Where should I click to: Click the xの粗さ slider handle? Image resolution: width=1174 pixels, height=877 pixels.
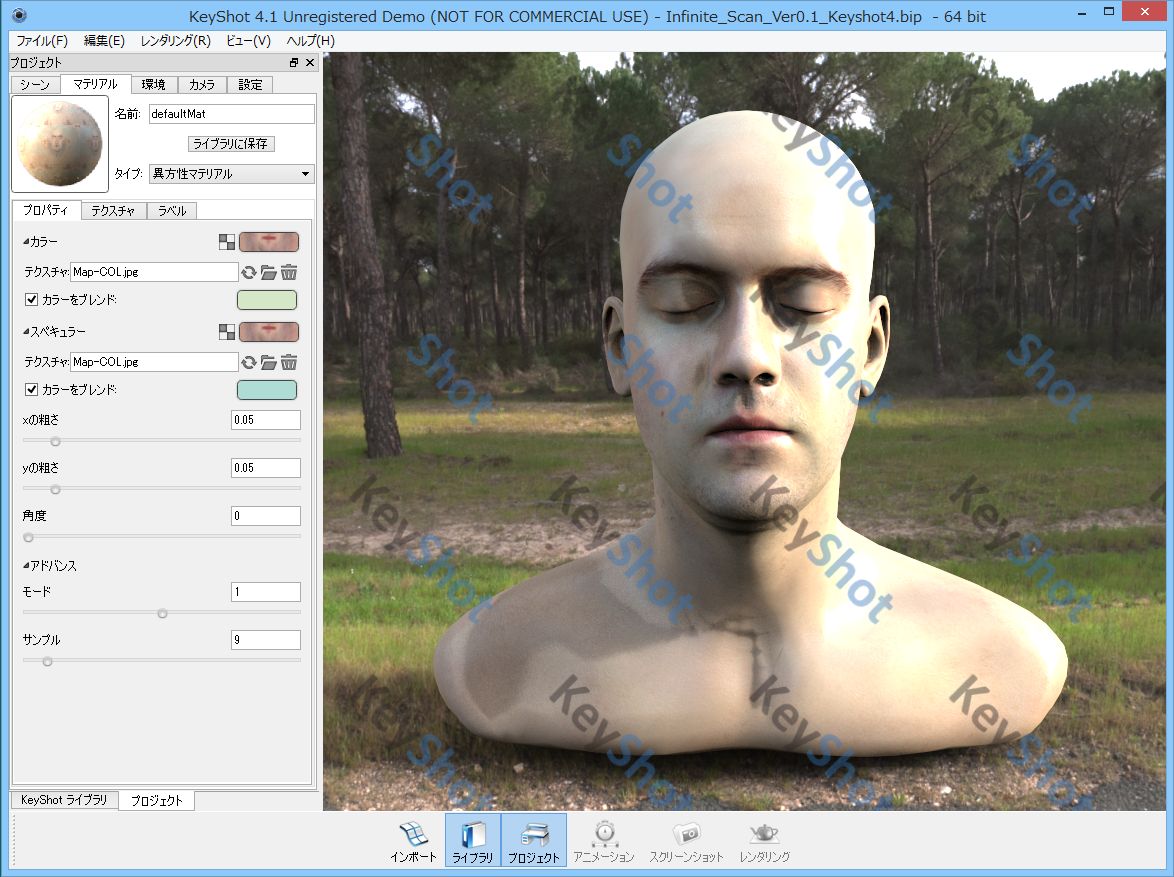coord(55,441)
